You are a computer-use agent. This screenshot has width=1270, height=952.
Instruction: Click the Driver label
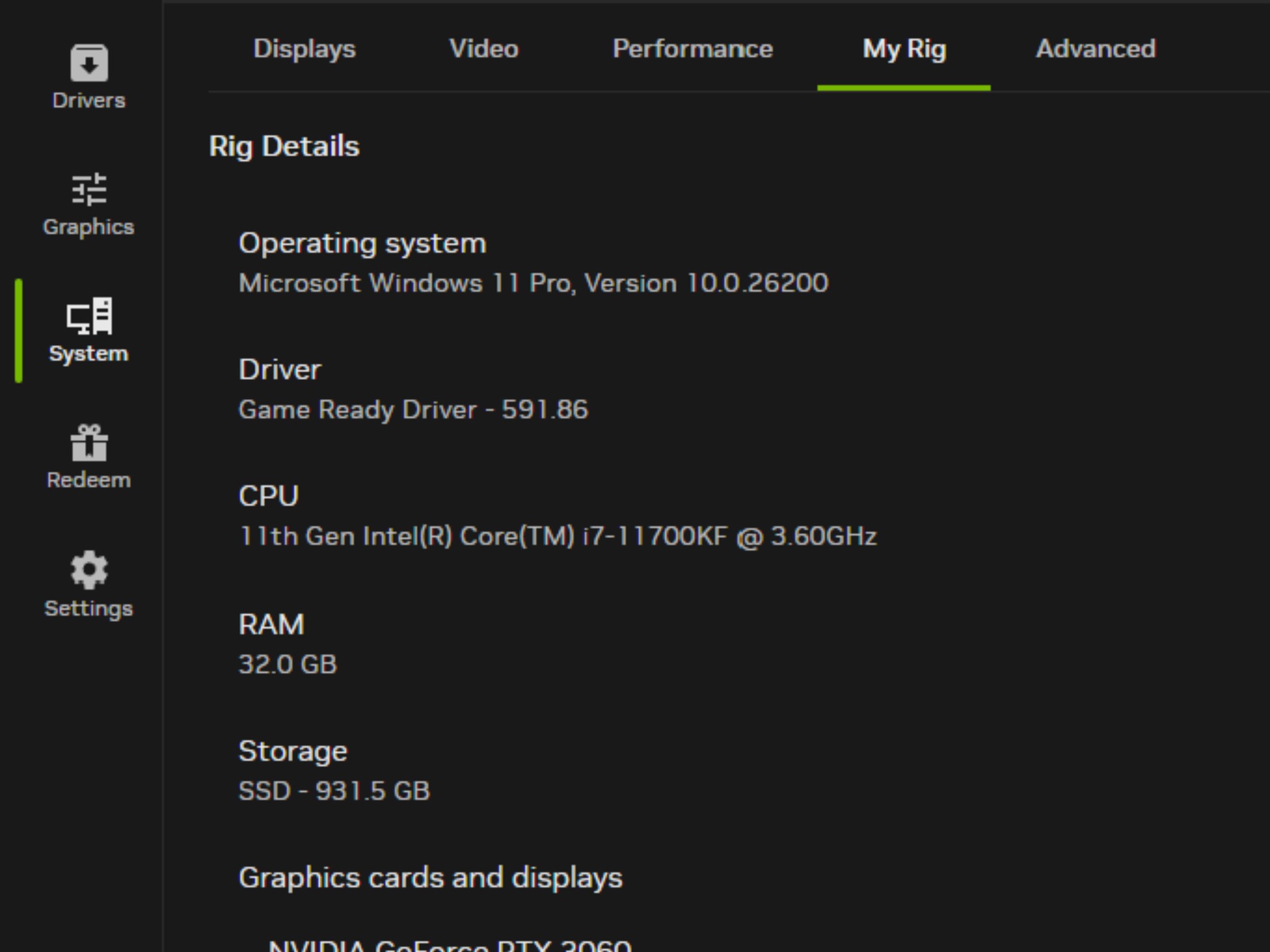[280, 370]
